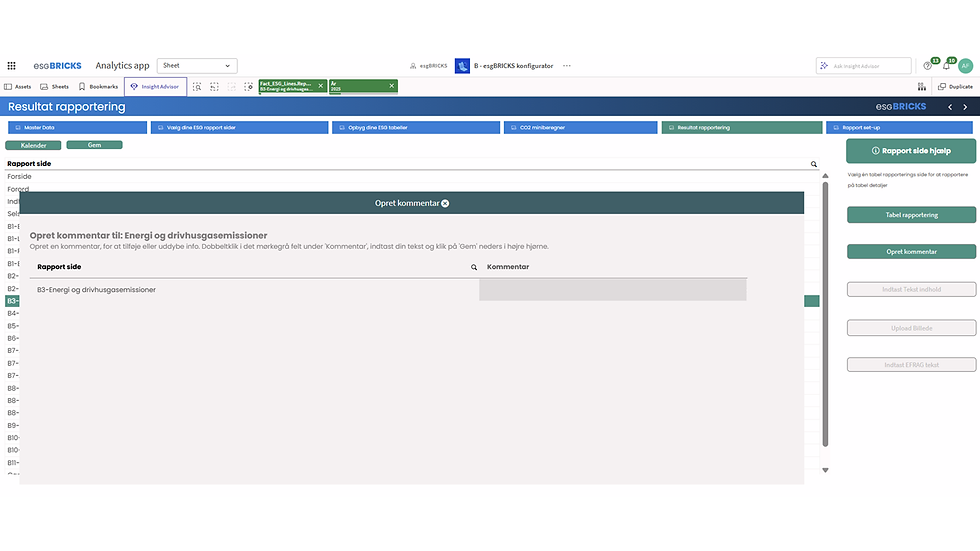Click the Upload Billede button
Viewport: 980px width, 551px height.
(x=911, y=328)
